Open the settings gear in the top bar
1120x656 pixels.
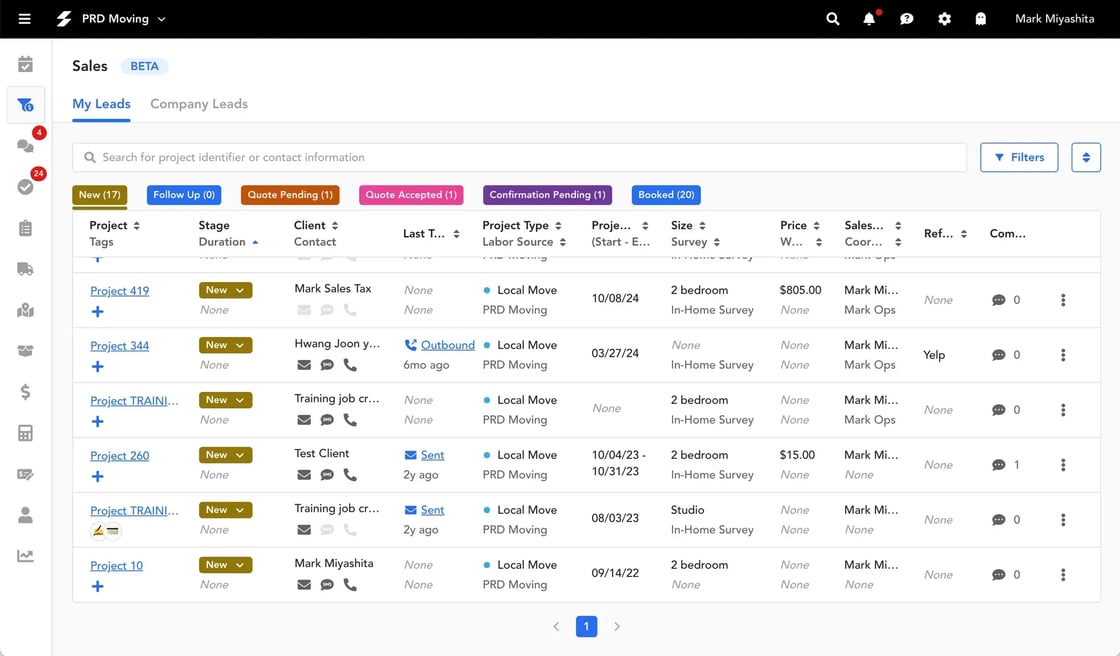click(x=944, y=18)
